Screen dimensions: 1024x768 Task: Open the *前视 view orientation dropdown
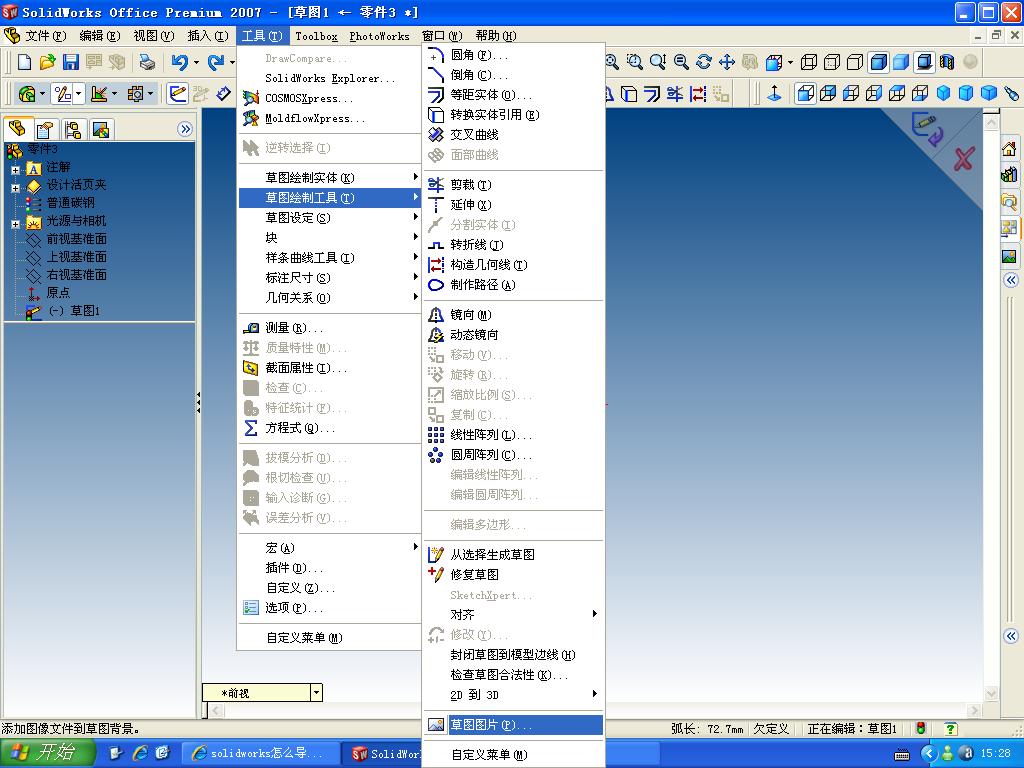pyautogui.click(x=316, y=692)
